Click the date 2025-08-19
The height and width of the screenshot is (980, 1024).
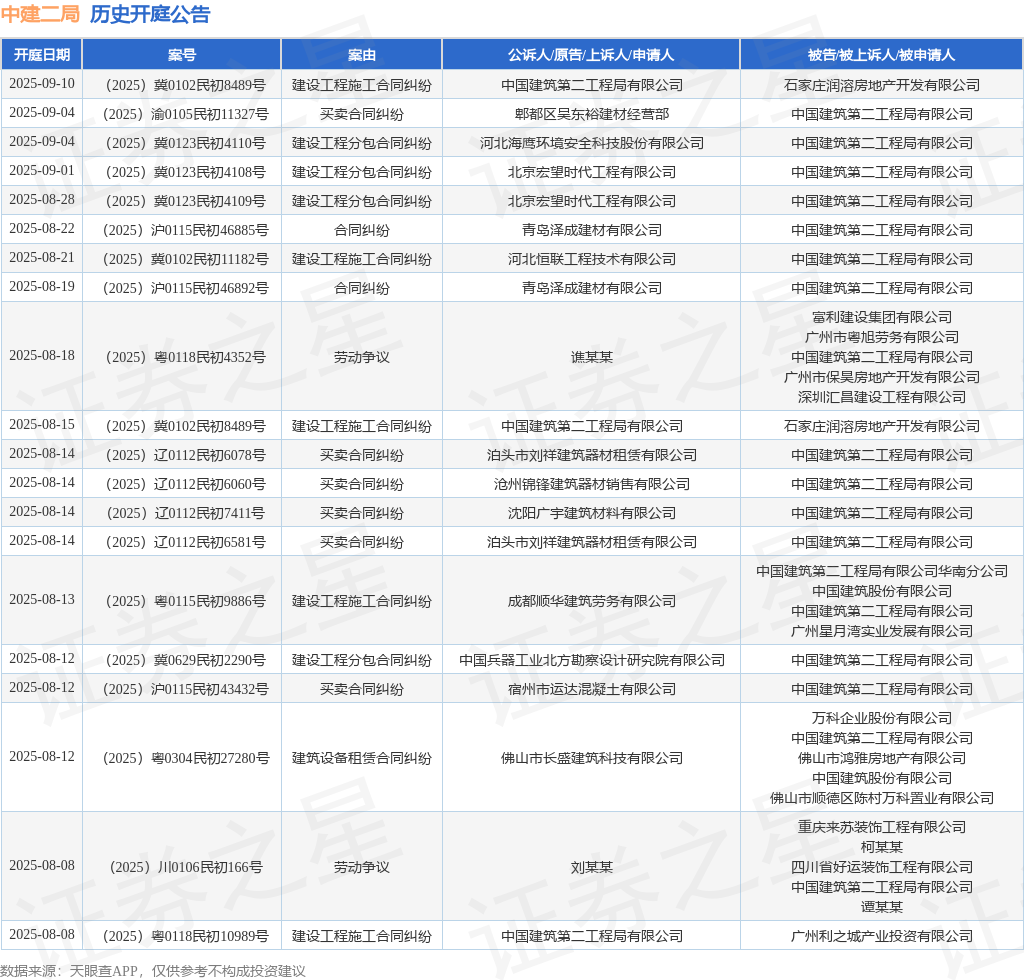point(42,287)
